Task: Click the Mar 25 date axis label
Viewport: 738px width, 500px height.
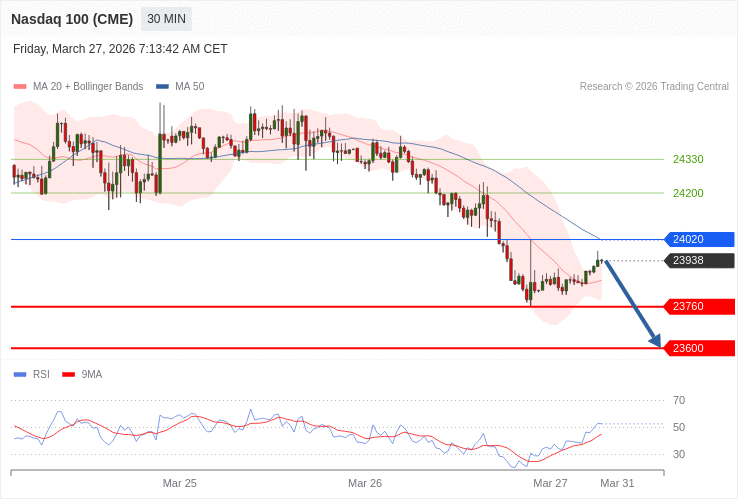Action: tap(180, 484)
